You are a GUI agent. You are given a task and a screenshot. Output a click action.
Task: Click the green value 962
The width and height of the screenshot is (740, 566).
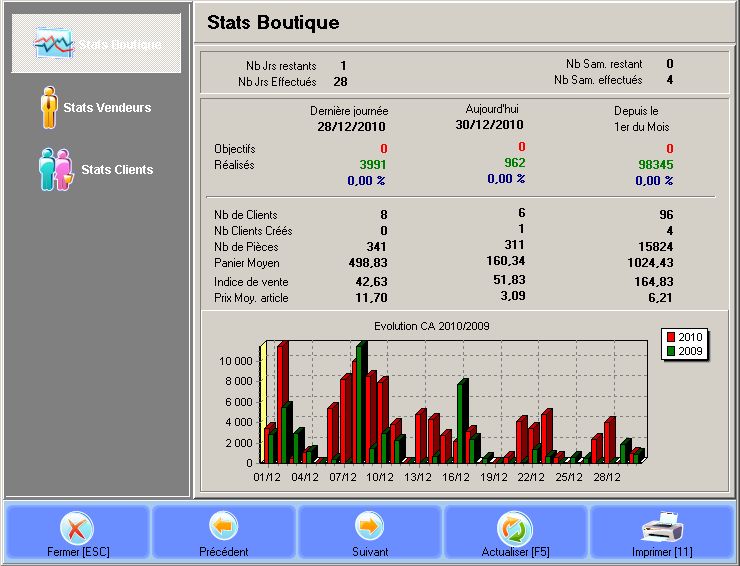pos(514,163)
